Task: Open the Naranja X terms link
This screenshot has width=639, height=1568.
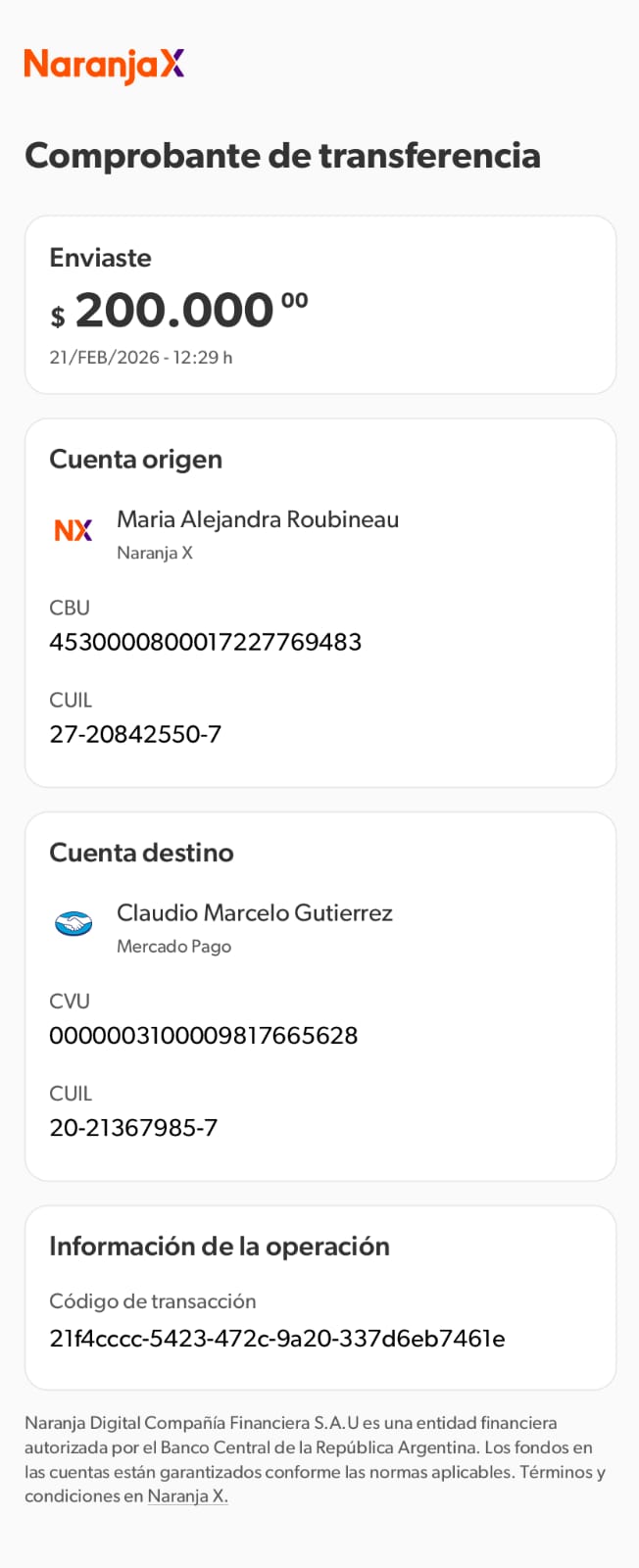Action: click(x=187, y=1496)
